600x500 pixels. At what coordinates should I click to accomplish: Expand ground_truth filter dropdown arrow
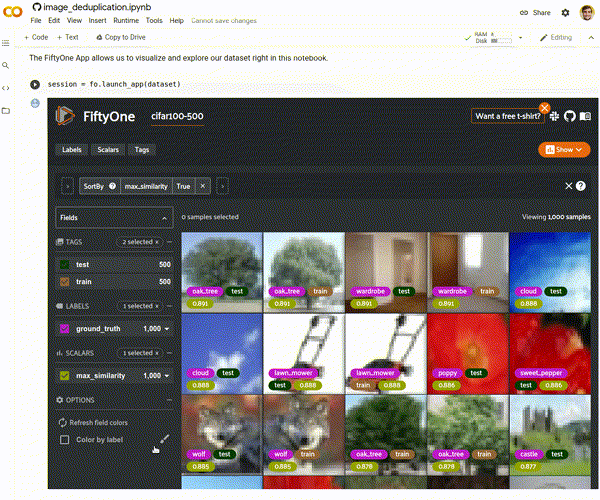click(x=167, y=329)
